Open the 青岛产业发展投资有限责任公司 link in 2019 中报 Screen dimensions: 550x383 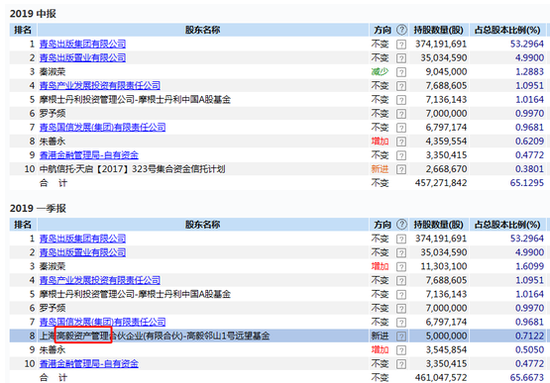coord(100,86)
